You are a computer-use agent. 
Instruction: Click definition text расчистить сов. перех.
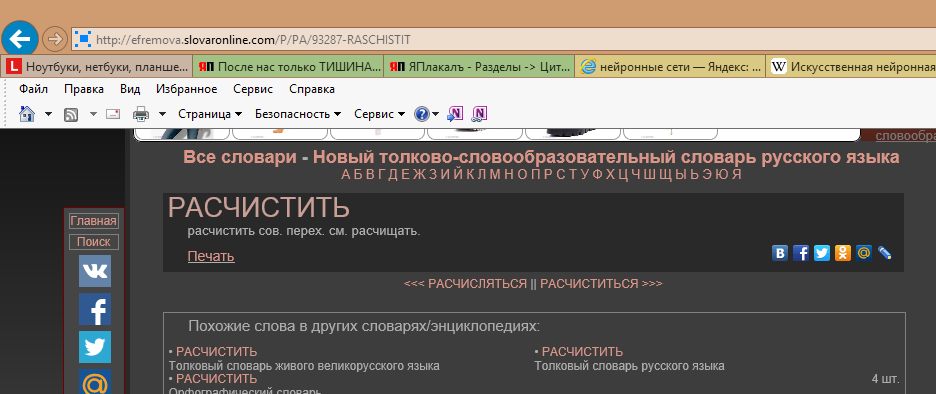[x=304, y=231]
